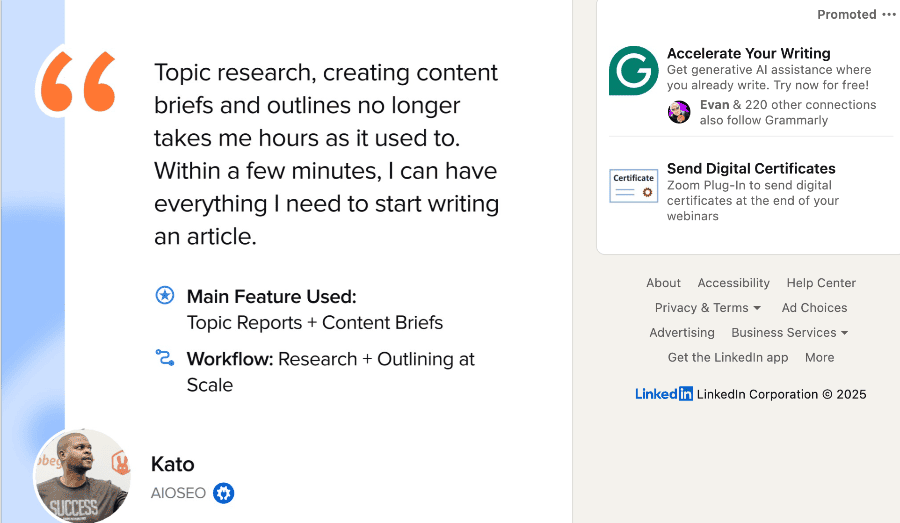Open the Promoted ad options ellipsis menu

tap(889, 14)
